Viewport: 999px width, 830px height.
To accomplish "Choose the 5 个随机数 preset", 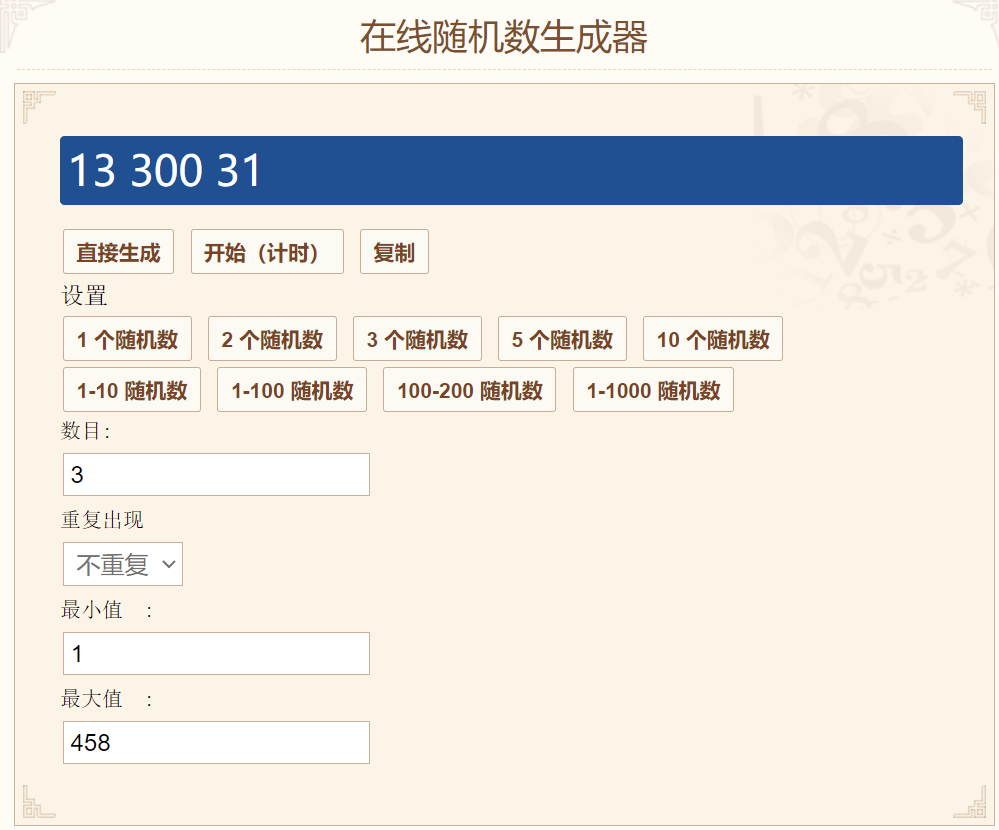I will click(x=562, y=339).
